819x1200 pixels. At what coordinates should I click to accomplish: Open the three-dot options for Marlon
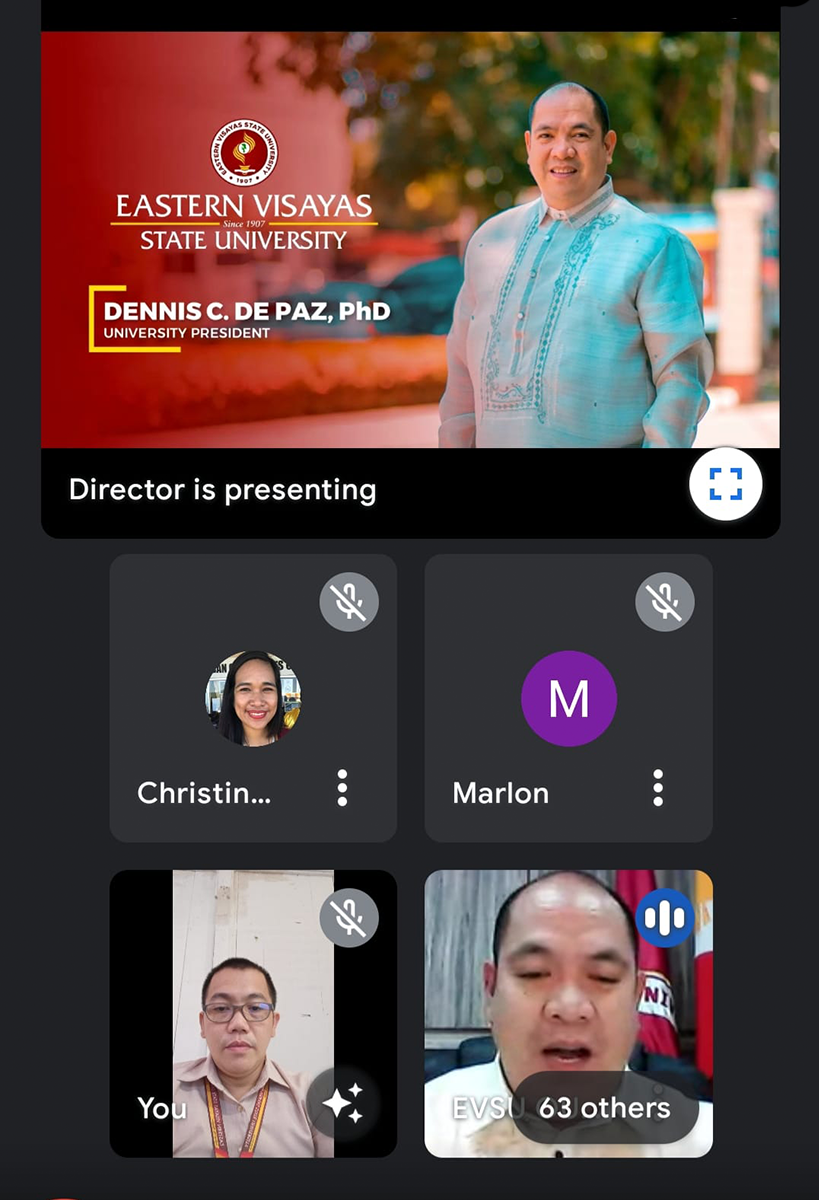(x=657, y=789)
